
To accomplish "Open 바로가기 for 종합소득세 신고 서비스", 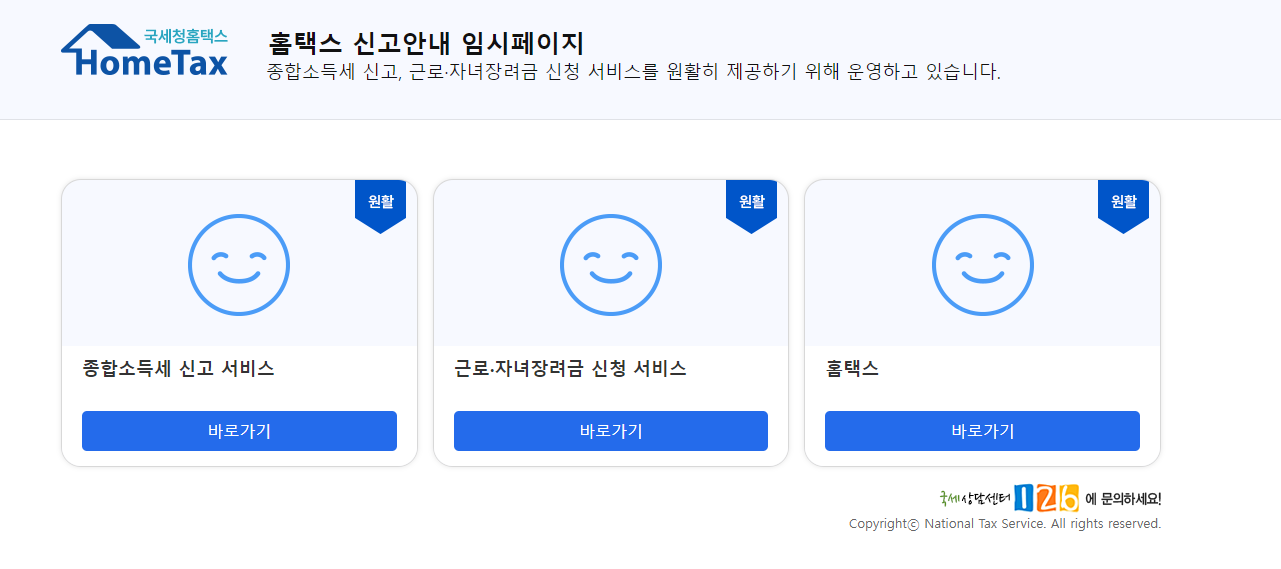I will pos(239,431).
